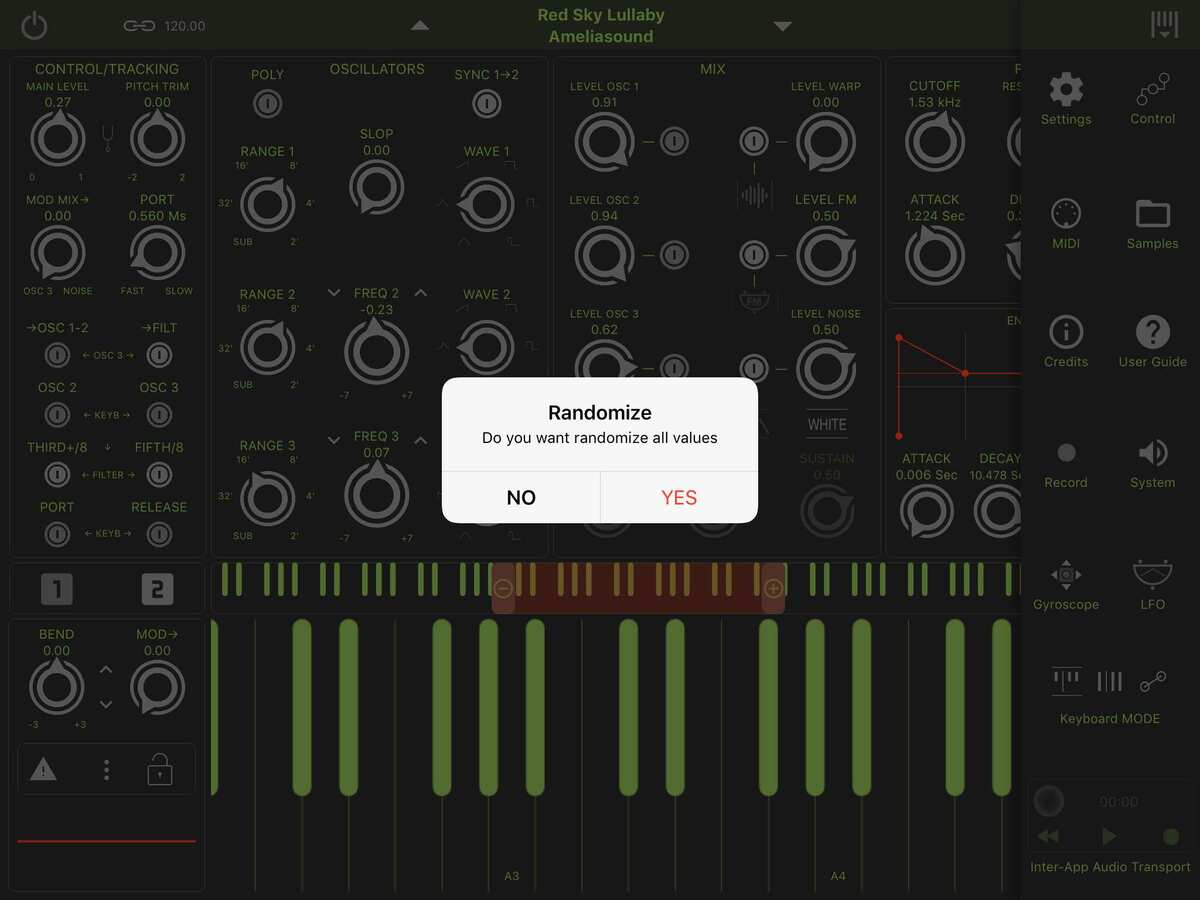This screenshot has height=900, width=1200.
Task: Tap the keyboard icon at top right
Action: [x=1164, y=25]
